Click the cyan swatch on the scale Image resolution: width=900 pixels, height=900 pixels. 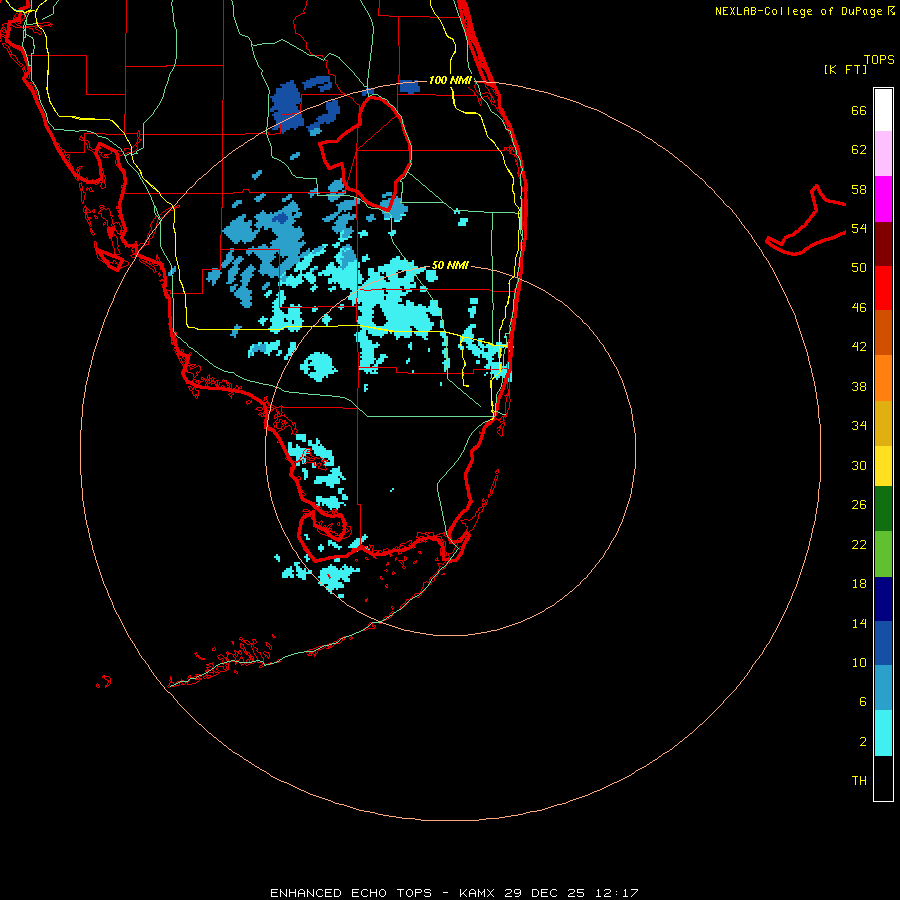click(x=883, y=733)
